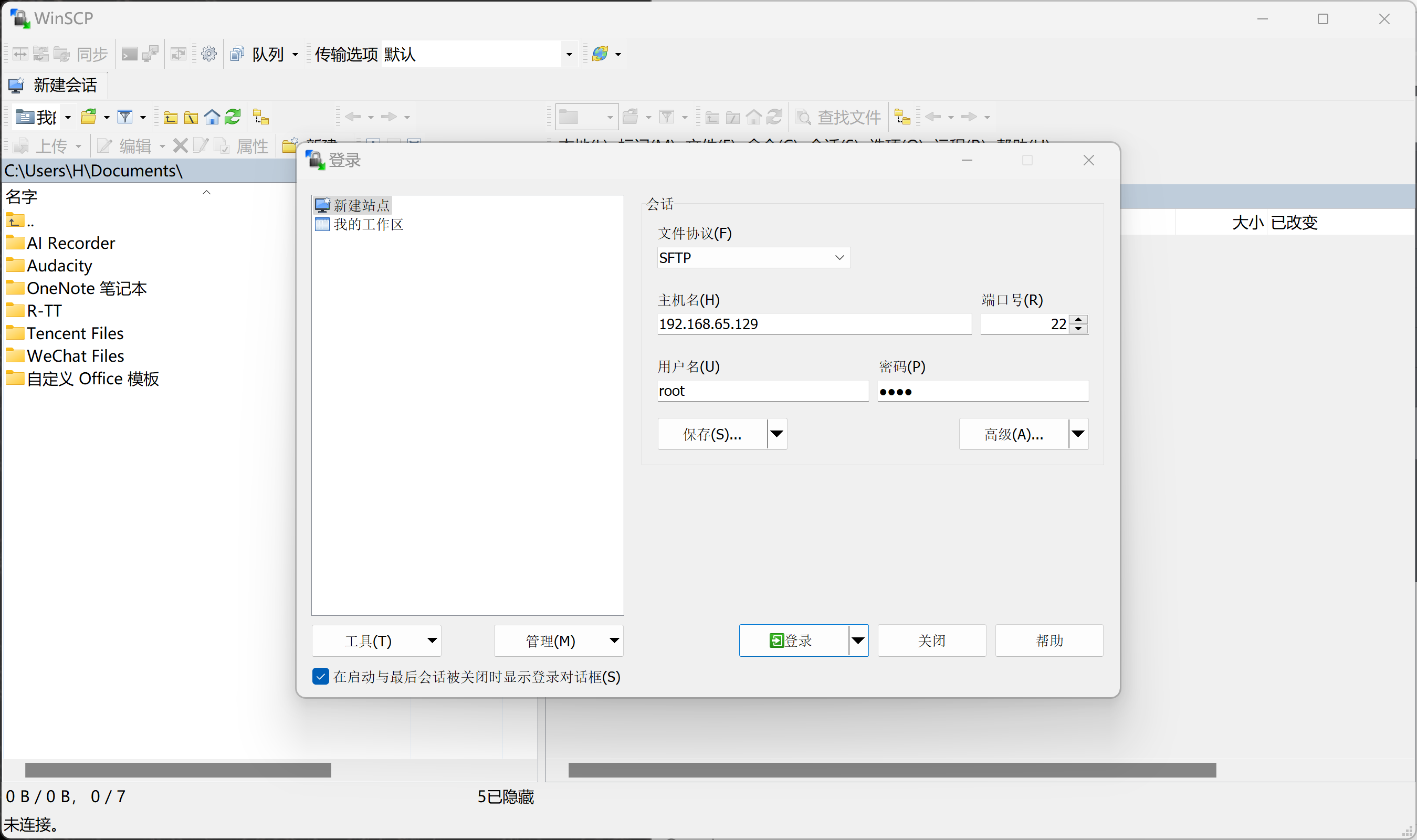Click the remote home directory icon
The image size is (1417, 840).
click(x=753, y=117)
